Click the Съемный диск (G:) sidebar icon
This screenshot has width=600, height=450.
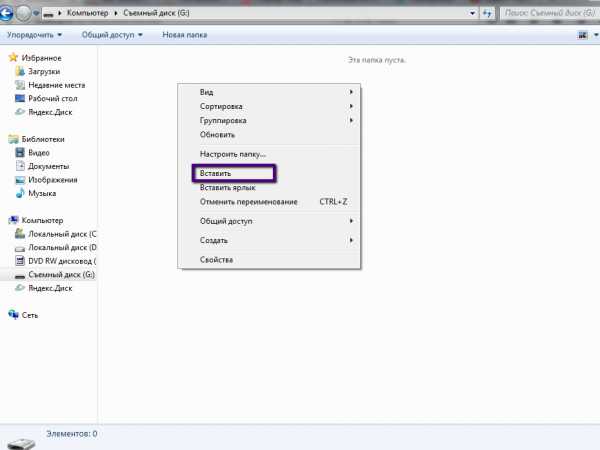pyautogui.click(x=20, y=276)
